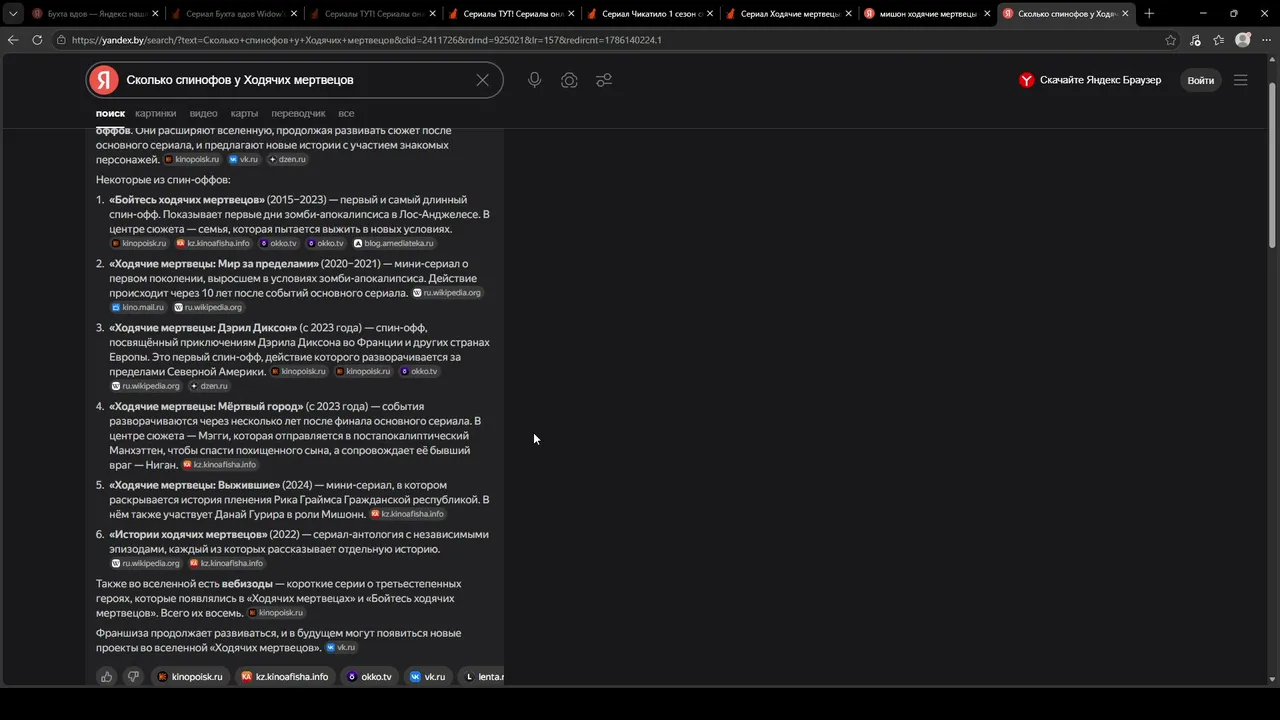Search by image with the camera icon

(x=569, y=80)
